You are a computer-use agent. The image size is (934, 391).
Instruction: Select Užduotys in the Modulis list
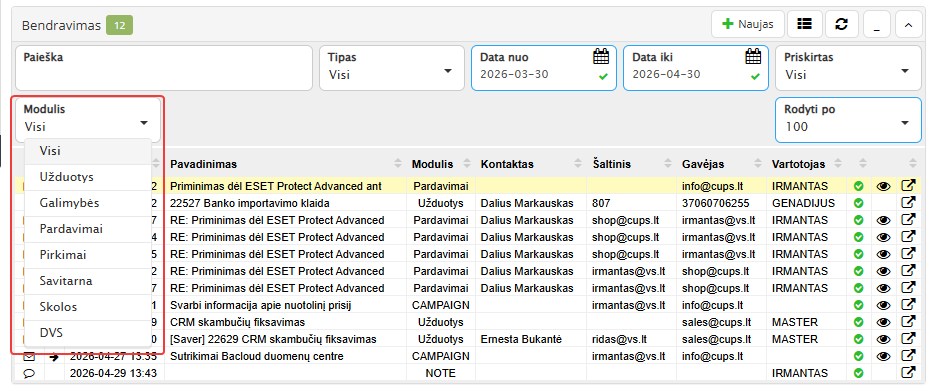[x=88, y=178]
